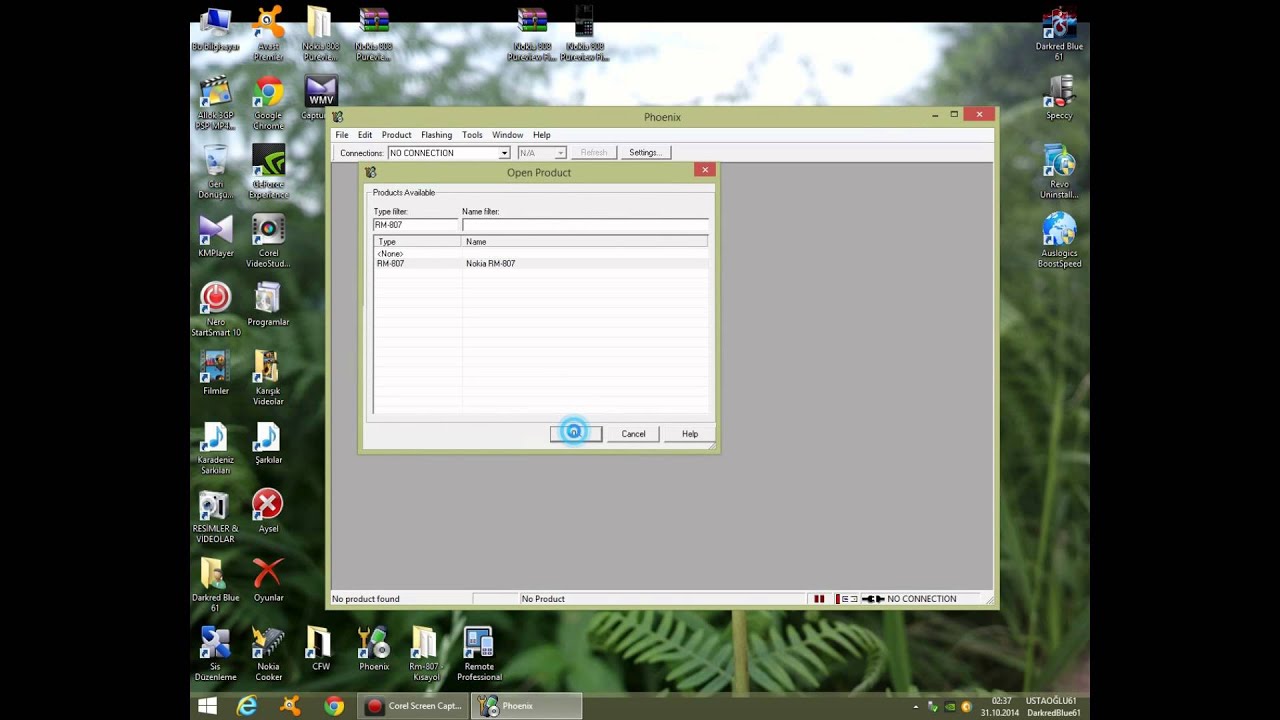Image resolution: width=1280 pixels, height=720 pixels.
Task: Confirm with the OK button in Open Product
Action: [576, 434]
